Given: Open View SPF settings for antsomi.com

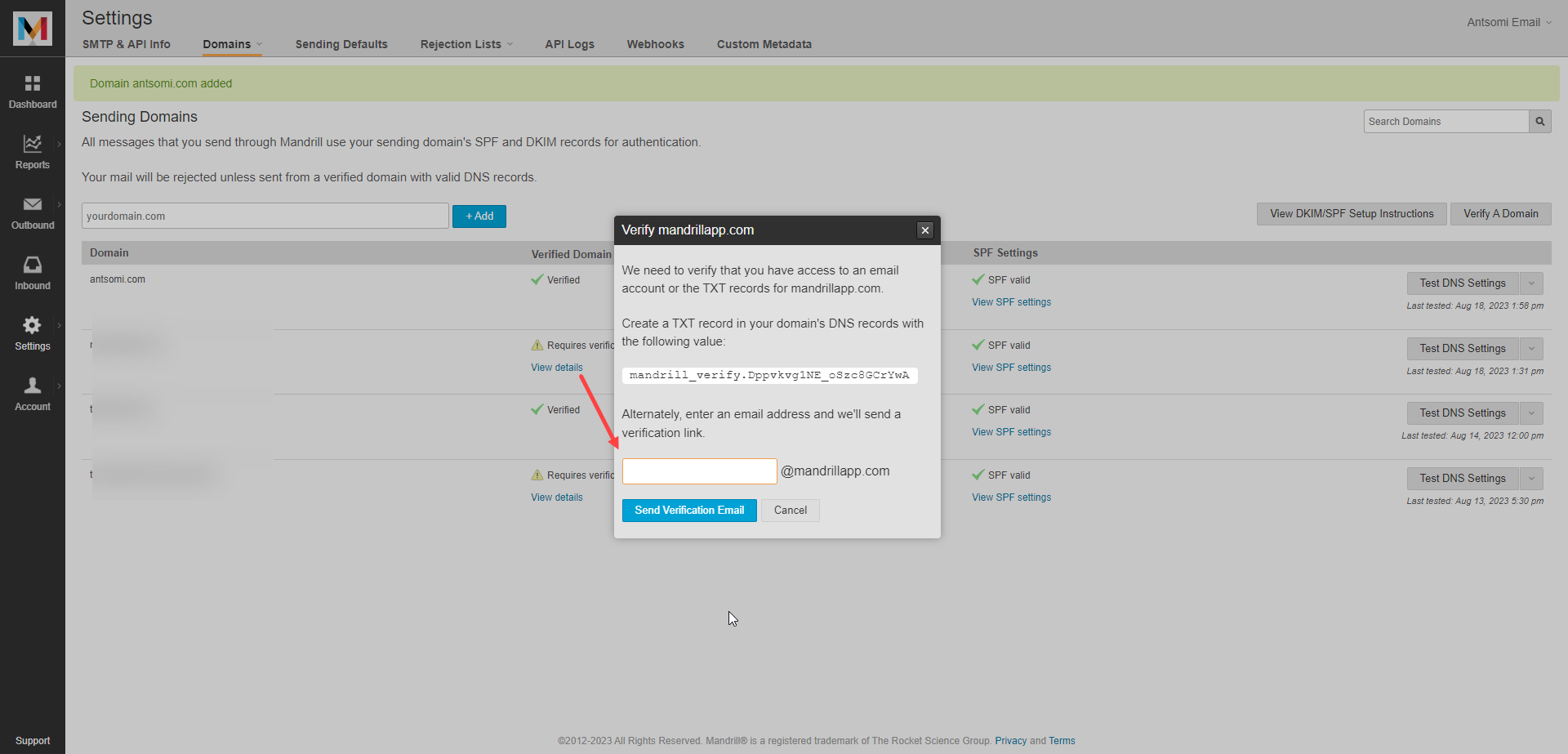Looking at the screenshot, I should click(x=1011, y=302).
